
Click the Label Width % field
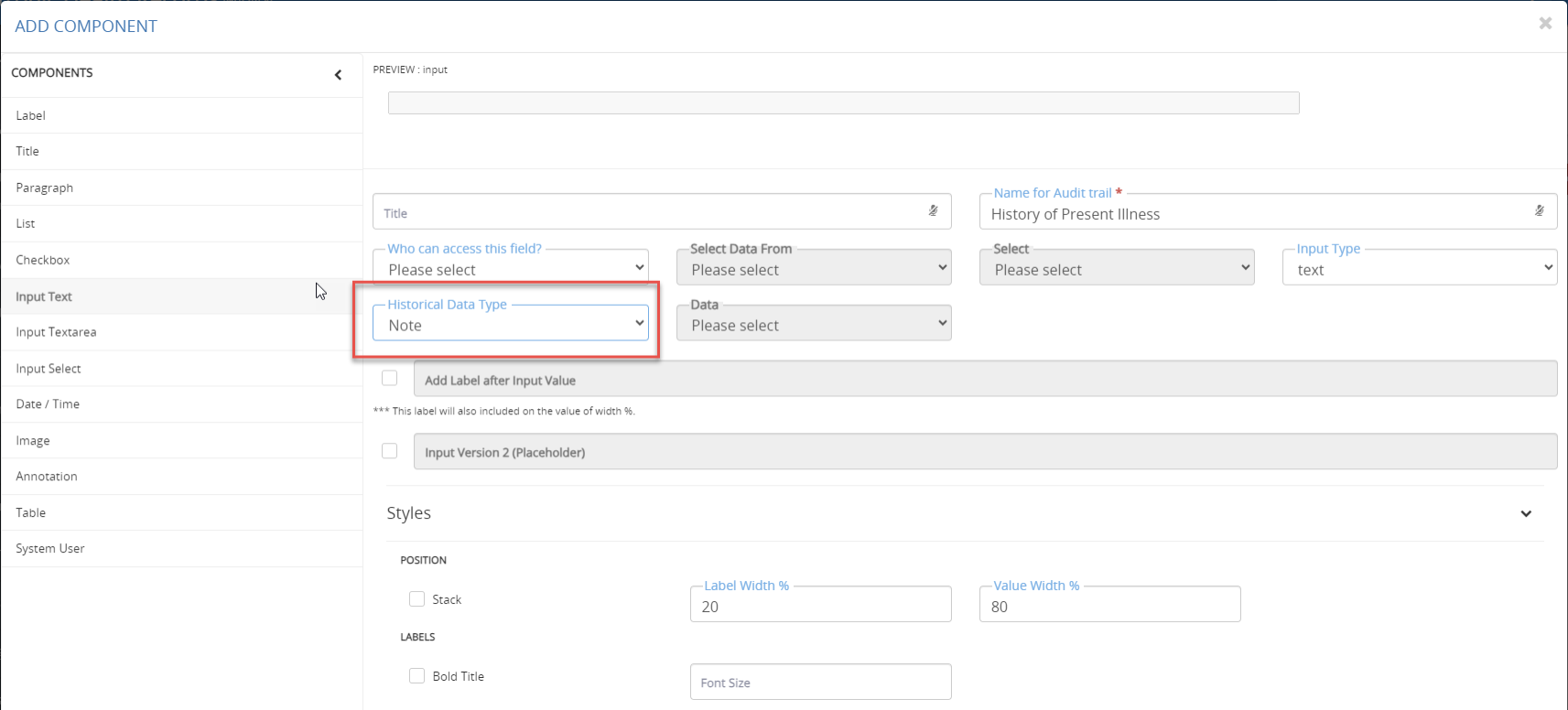(x=820, y=606)
